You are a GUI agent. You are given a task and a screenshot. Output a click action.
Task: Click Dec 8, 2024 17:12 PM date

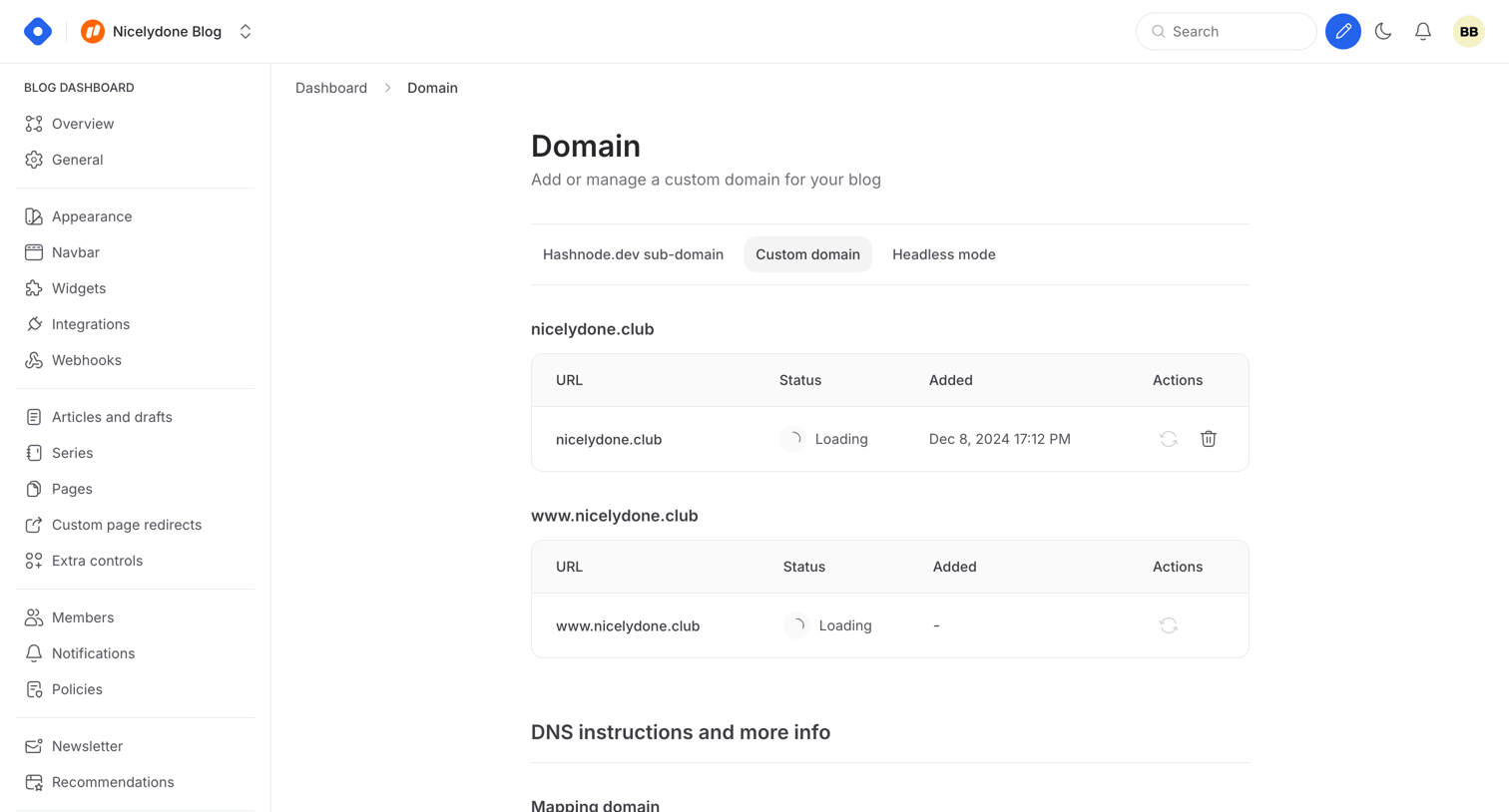pyautogui.click(x=1000, y=439)
